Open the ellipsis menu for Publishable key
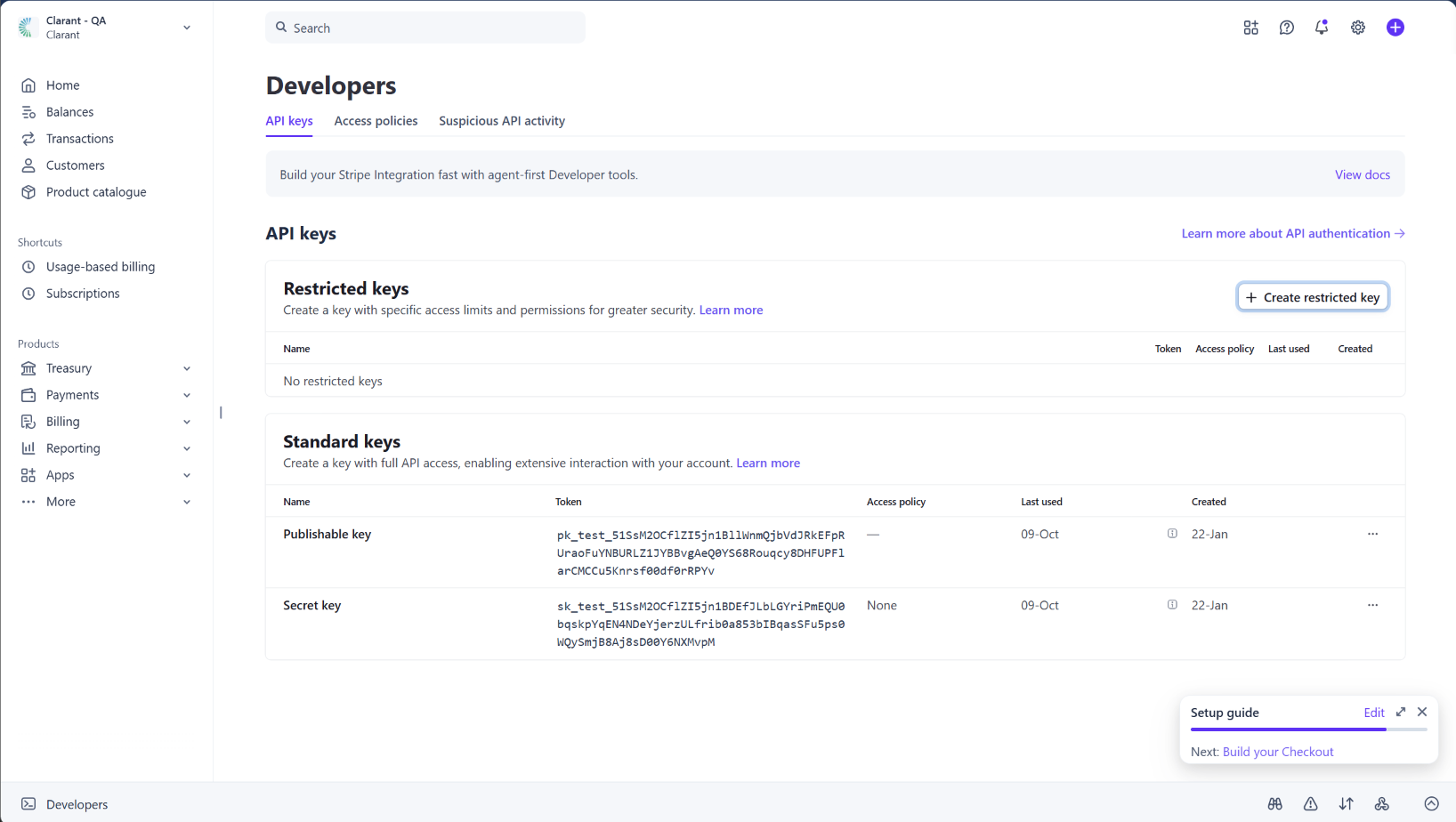 click(x=1372, y=534)
